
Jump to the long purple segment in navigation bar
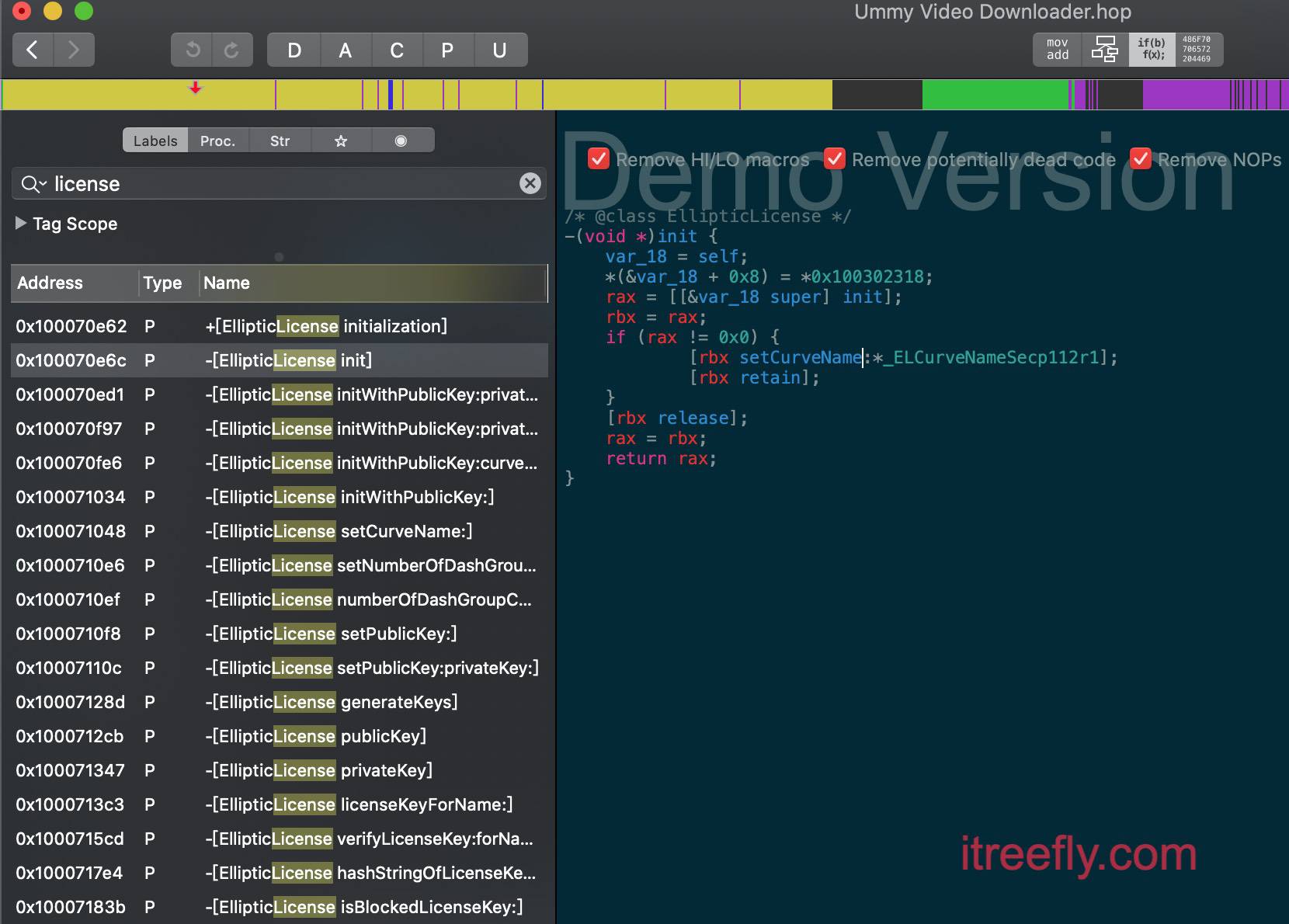pos(1187,95)
